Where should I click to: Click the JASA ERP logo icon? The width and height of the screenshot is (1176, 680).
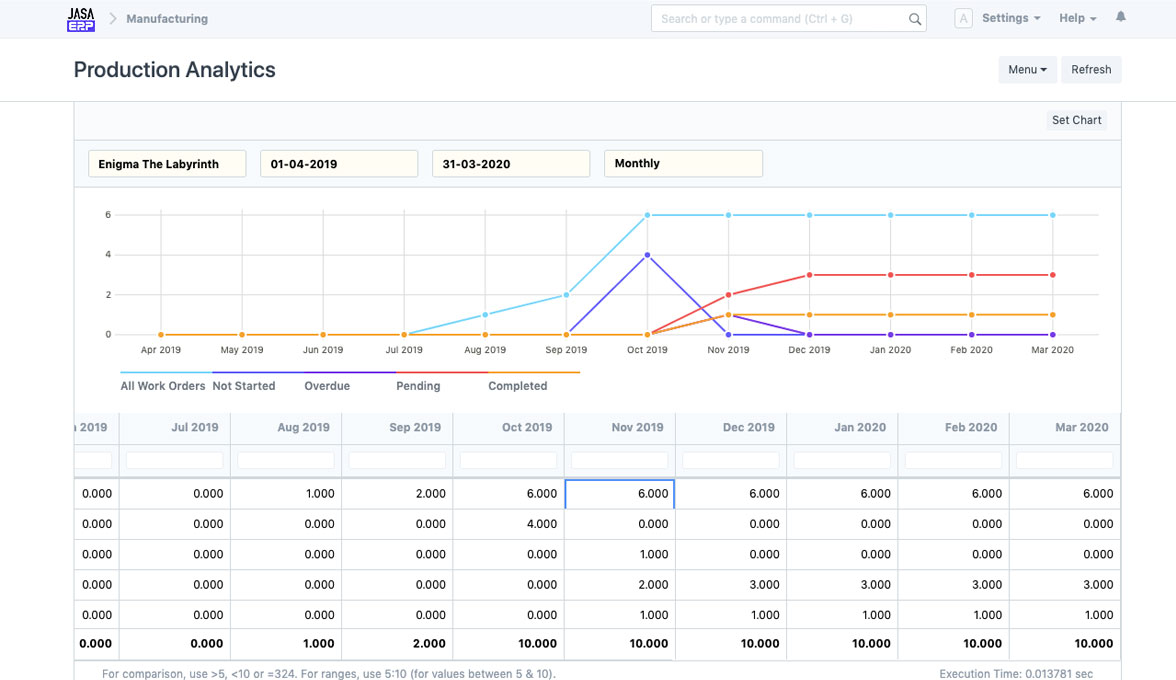click(80, 19)
